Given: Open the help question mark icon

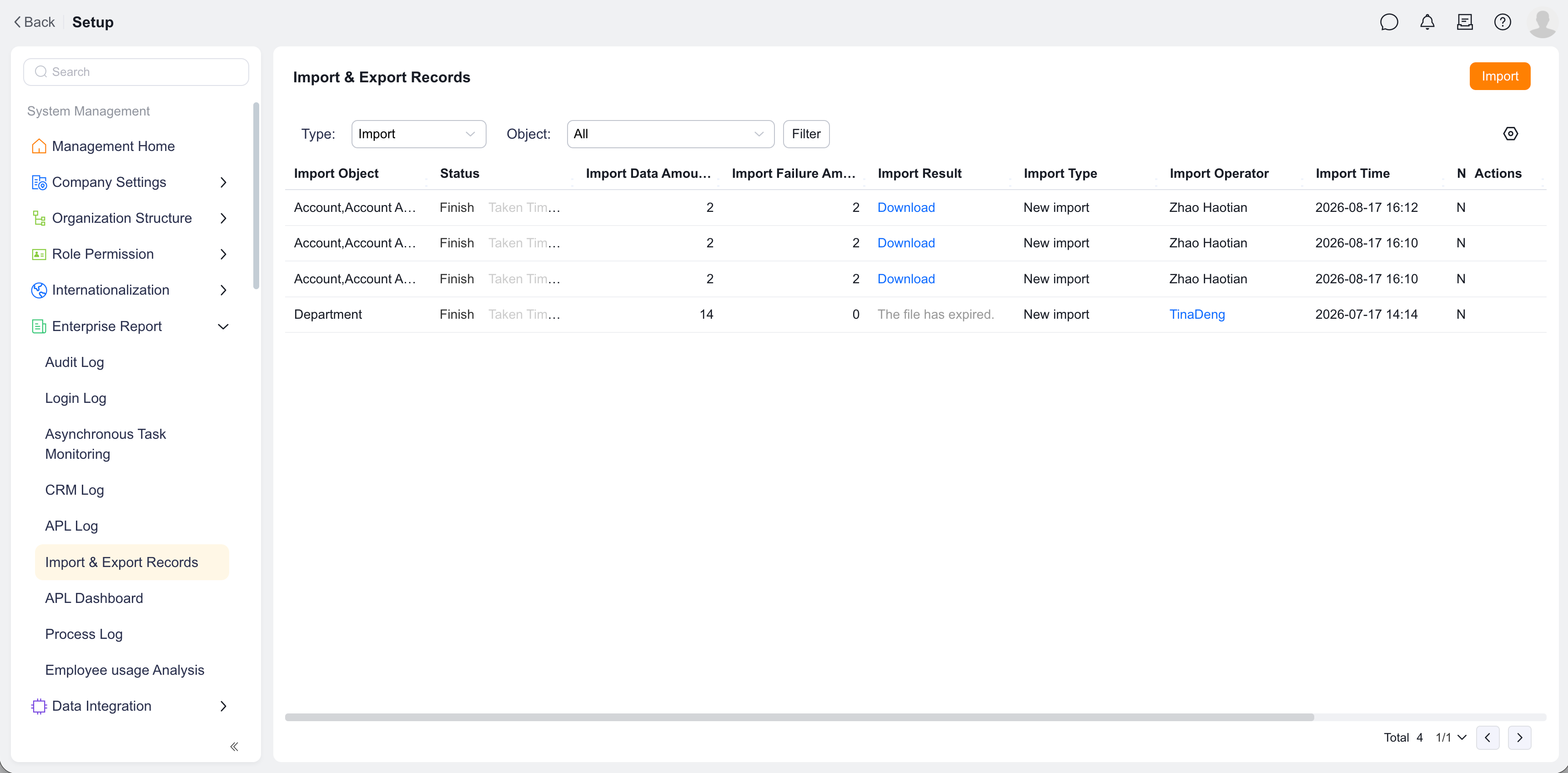Looking at the screenshot, I should coord(1502,23).
